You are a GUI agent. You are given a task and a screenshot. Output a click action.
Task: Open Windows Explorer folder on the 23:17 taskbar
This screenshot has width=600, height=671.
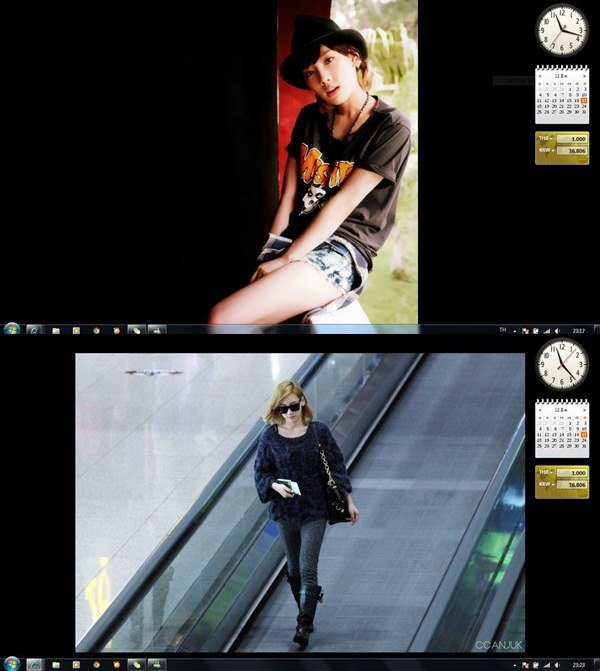pyautogui.click(x=56, y=330)
